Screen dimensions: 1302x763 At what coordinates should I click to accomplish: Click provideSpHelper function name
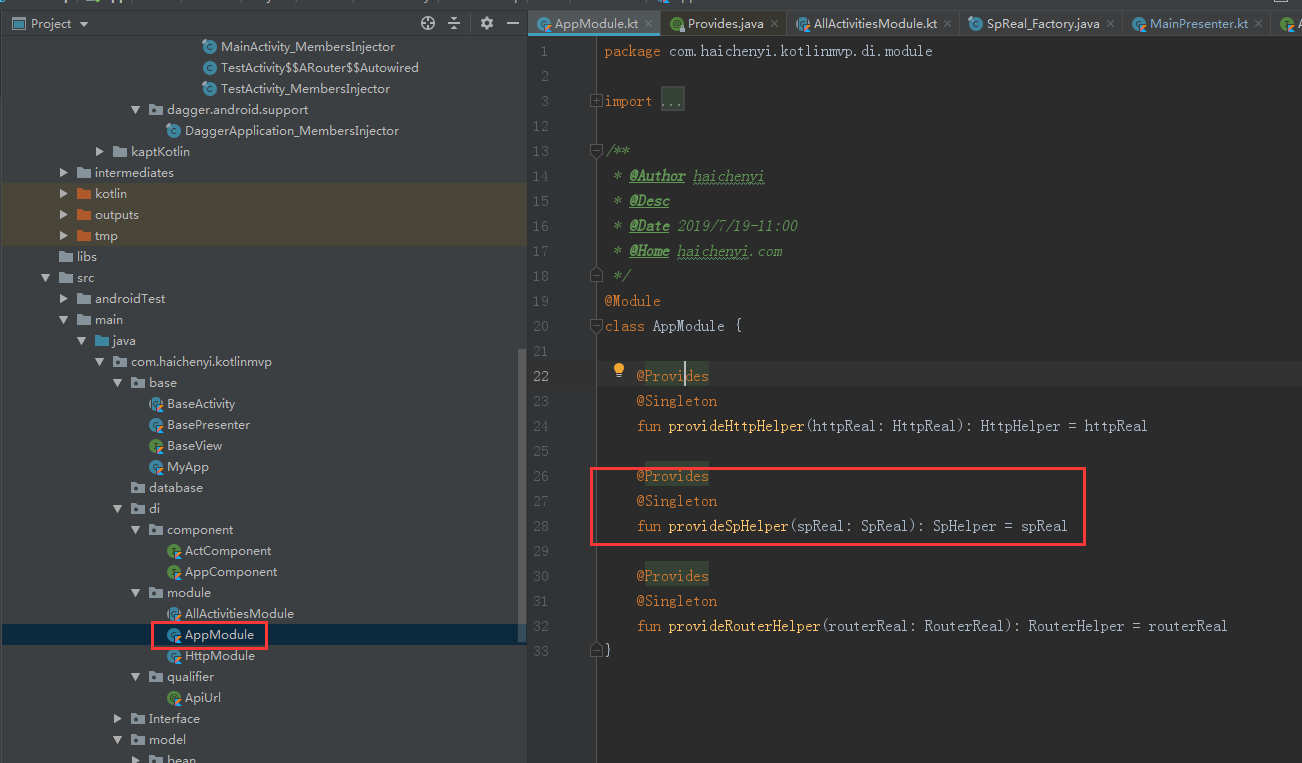click(728, 526)
